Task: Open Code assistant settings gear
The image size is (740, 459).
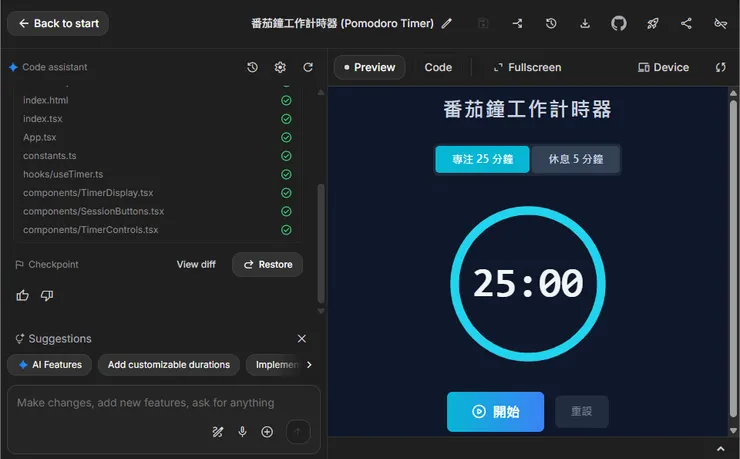Action: coord(280,67)
